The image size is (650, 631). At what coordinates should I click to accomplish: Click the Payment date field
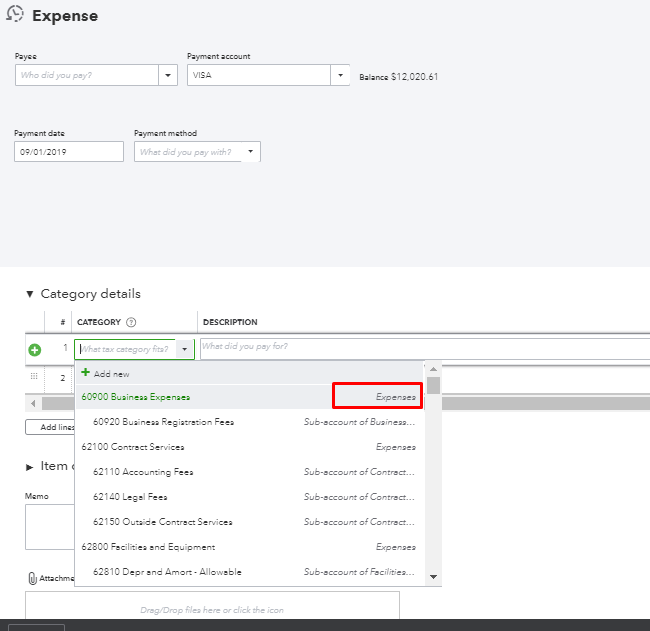tap(69, 152)
